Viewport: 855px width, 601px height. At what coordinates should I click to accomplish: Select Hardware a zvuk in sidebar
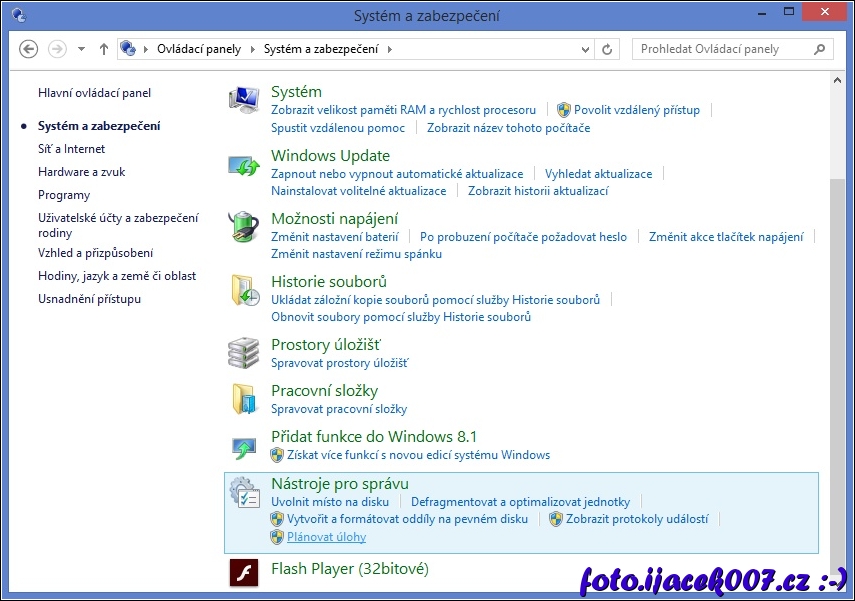tap(81, 172)
